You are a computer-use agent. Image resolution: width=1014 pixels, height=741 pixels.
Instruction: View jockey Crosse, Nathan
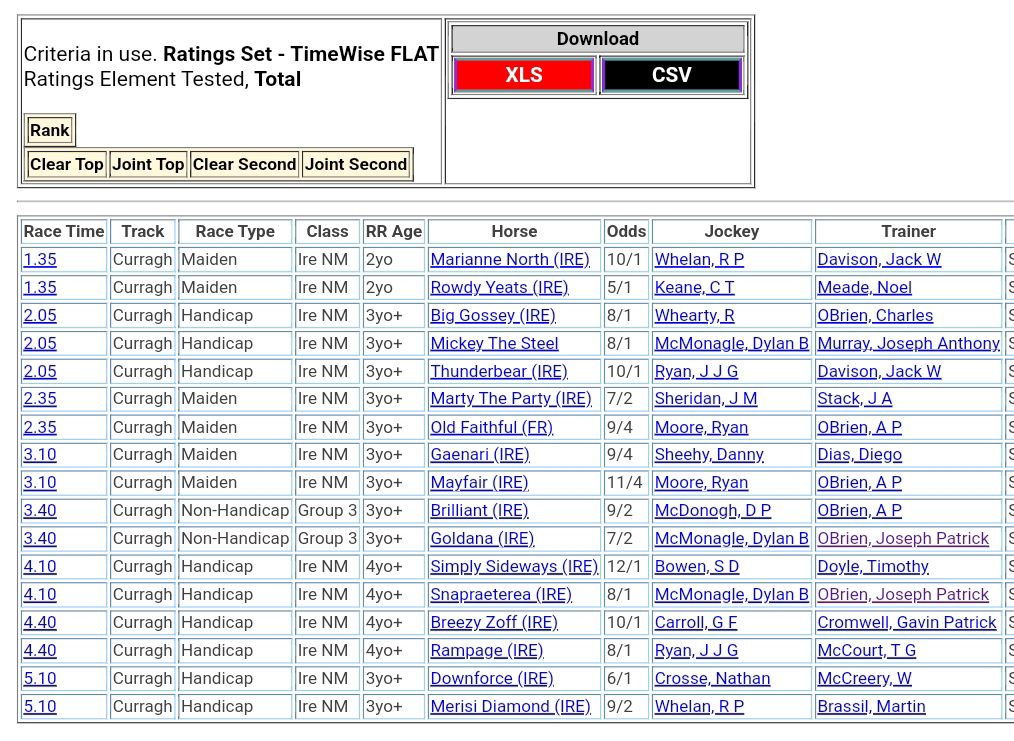point(712,678)
